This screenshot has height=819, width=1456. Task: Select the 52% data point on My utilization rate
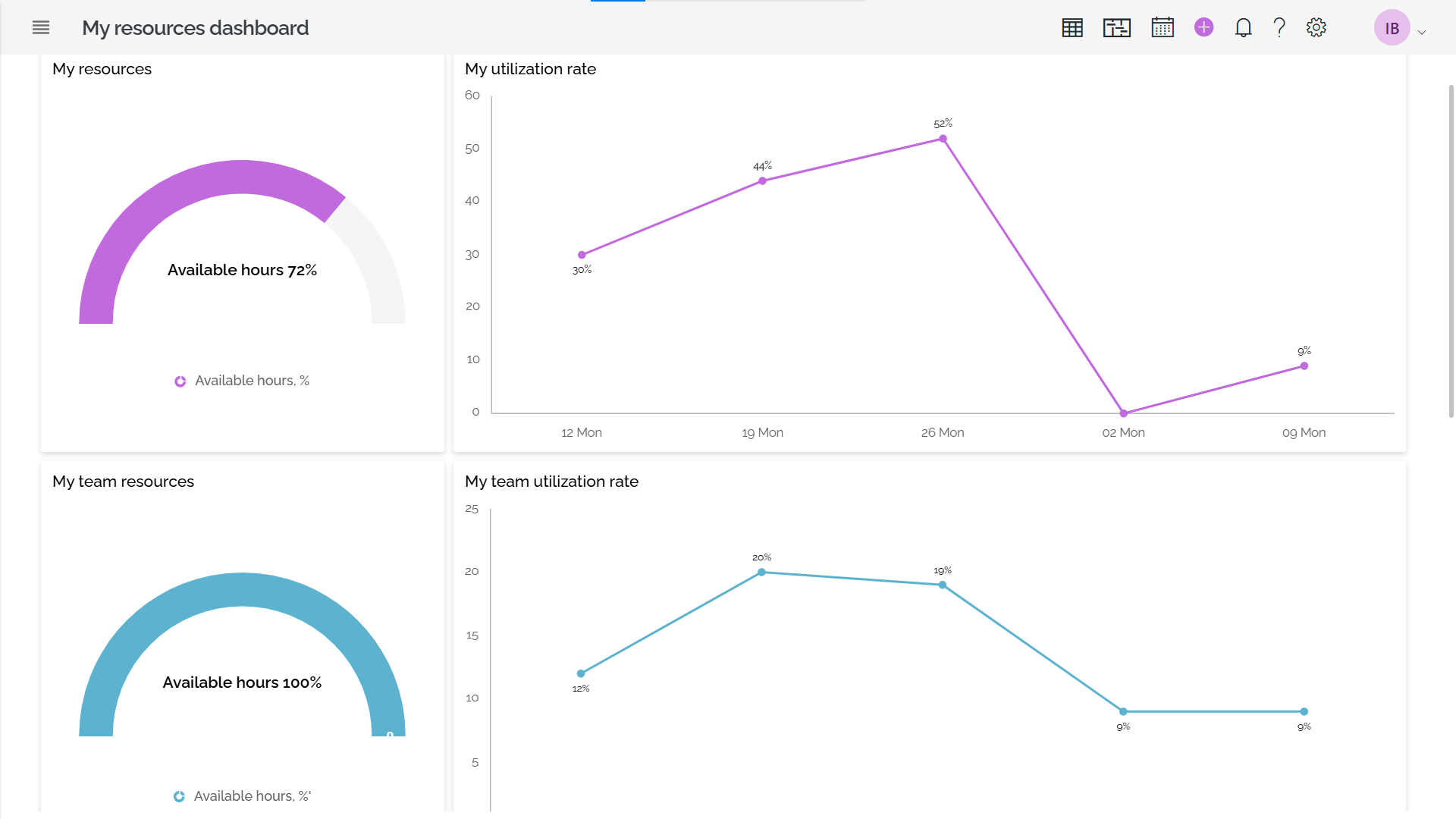click(x=941, y=137)
